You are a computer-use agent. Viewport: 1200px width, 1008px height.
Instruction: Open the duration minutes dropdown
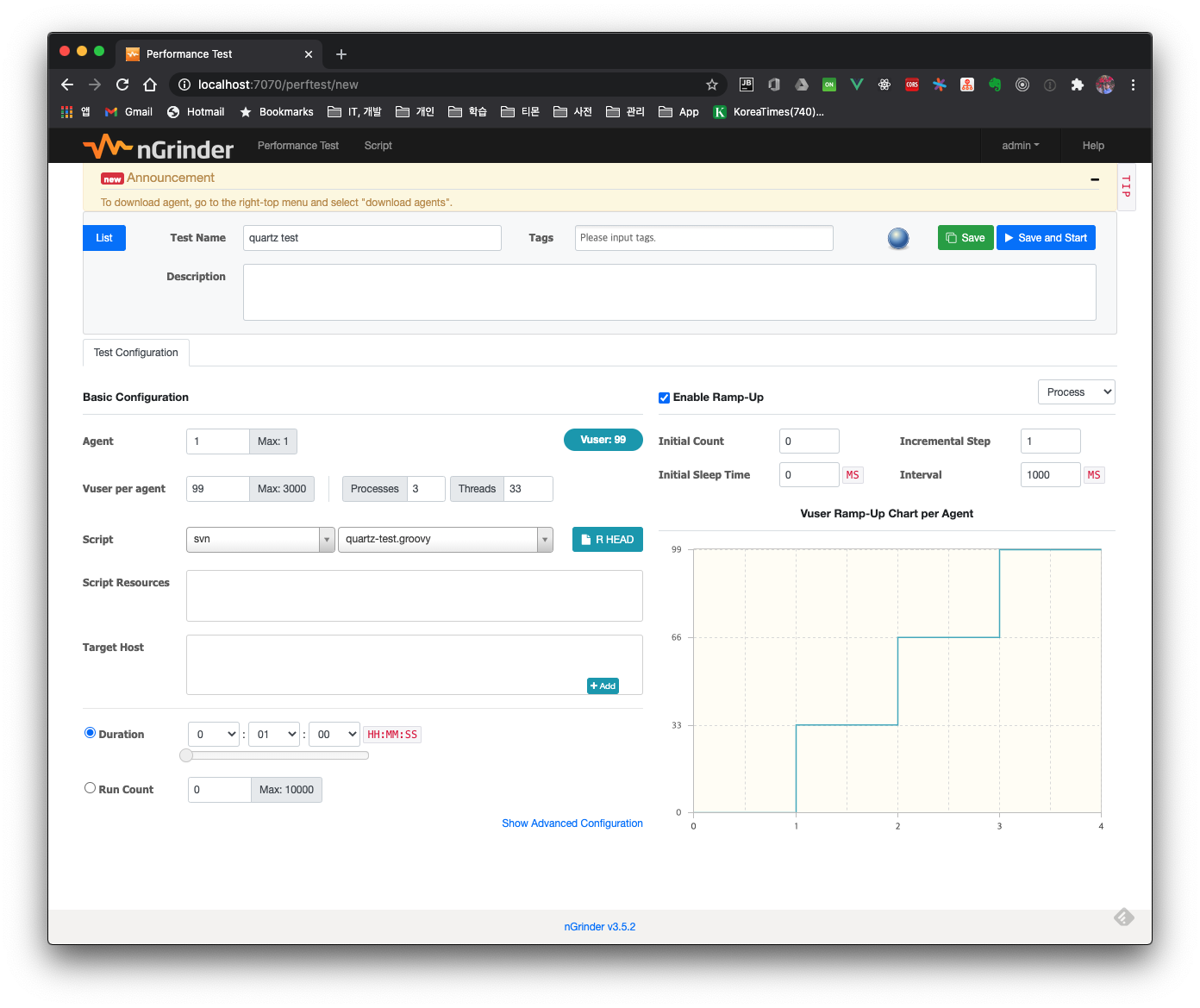(273, 735)
